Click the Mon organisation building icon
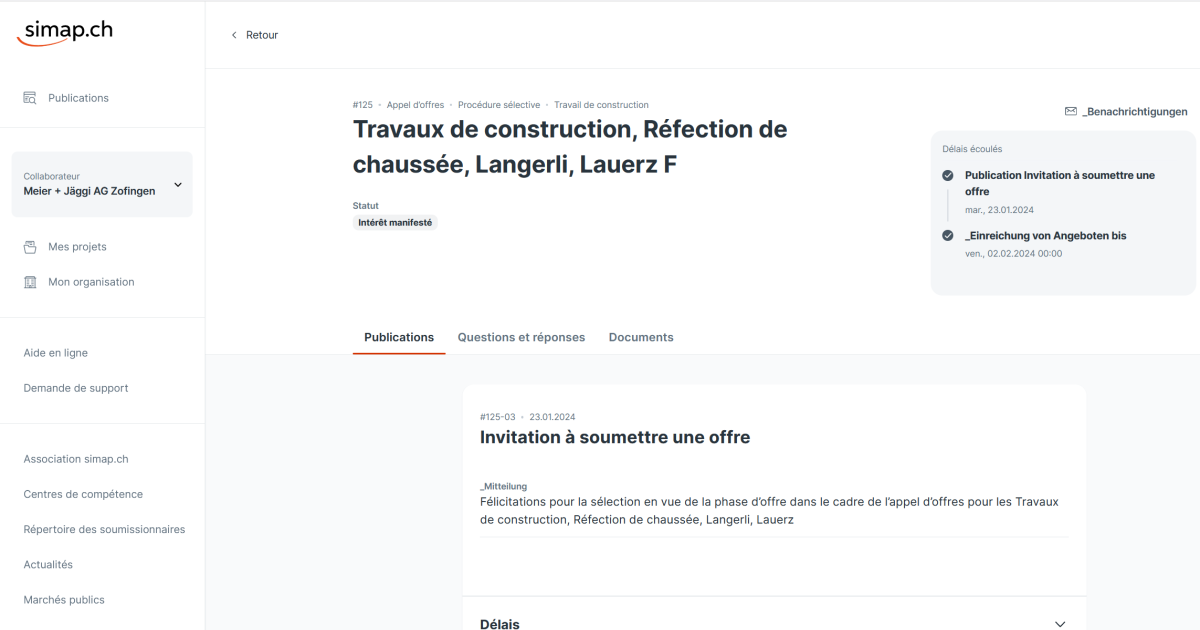Image resolution: width=1200 pixels, height=630 pixels. point(31,281)
